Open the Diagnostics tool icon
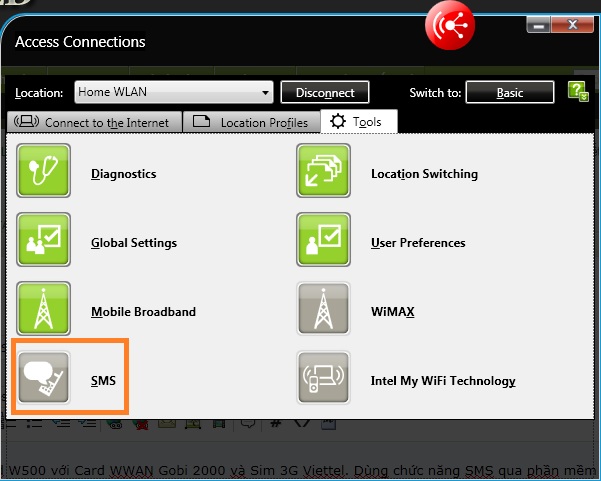The width and height of the screenshot is (601, 481). [x=44, y=171]
